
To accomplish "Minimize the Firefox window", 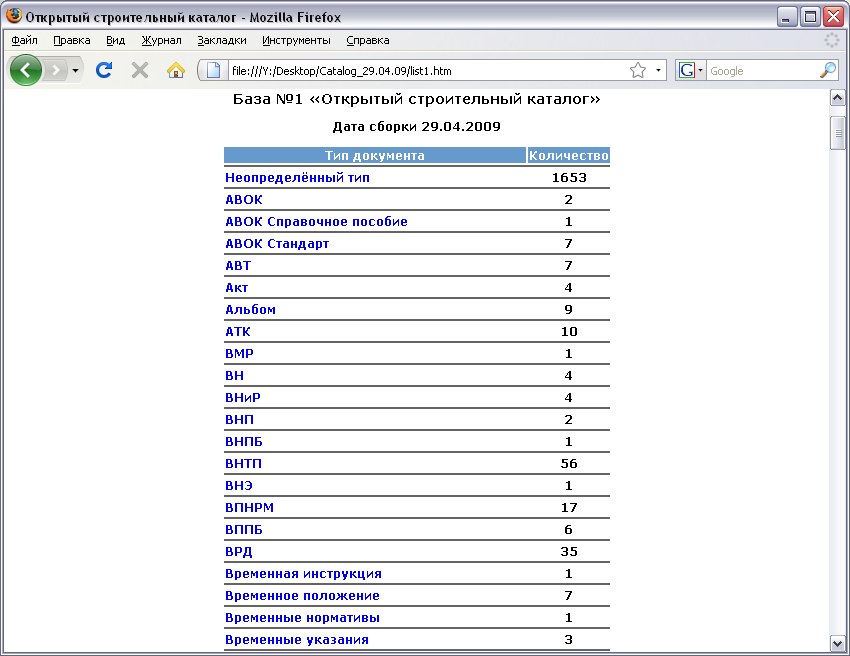I will coord(787,16).
